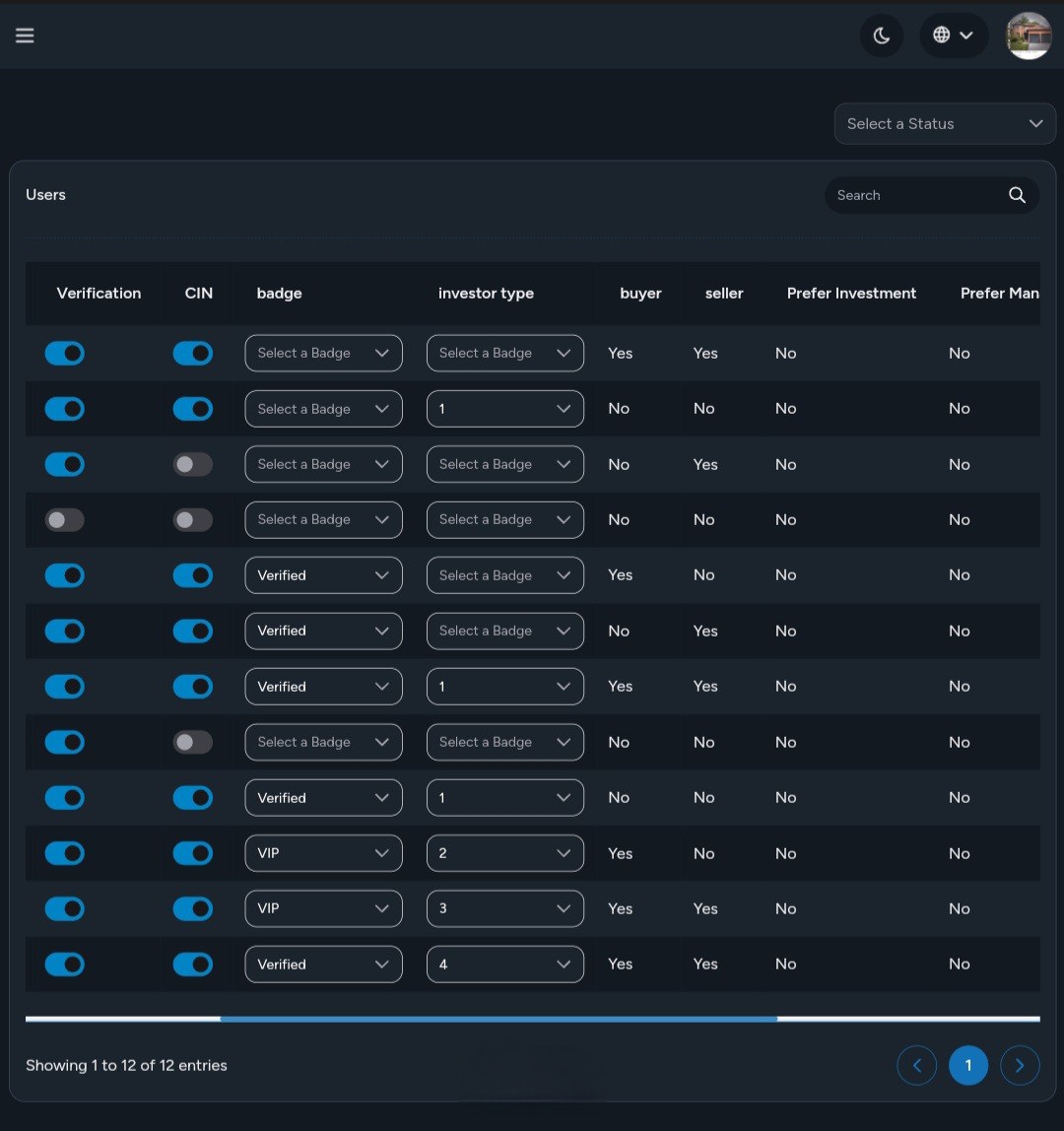The width and height of the screenshot is (1064, 1131).
Task: Click the chevron of the VIP badge with investor type 2
Action: click(x=382, y=853)
